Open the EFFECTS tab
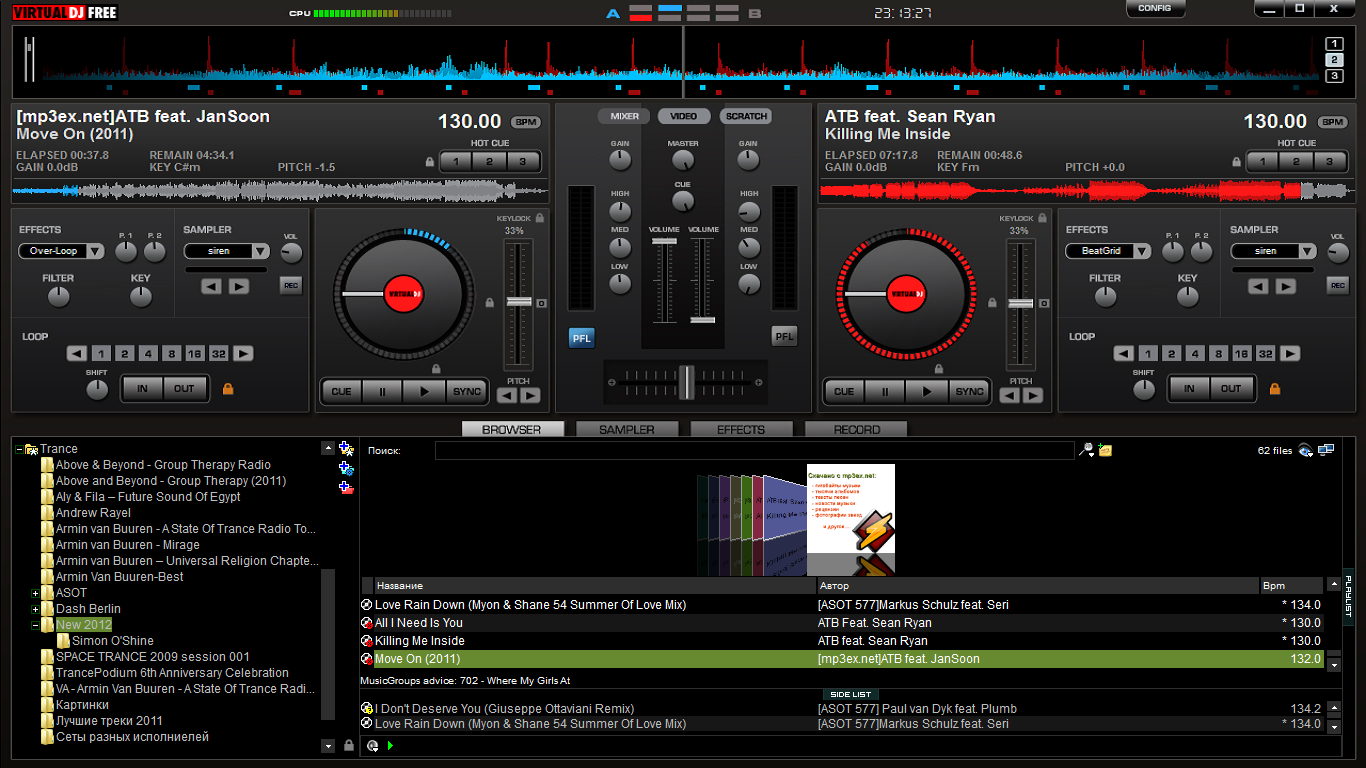The image size is (1366, 768). click(741, 429)
